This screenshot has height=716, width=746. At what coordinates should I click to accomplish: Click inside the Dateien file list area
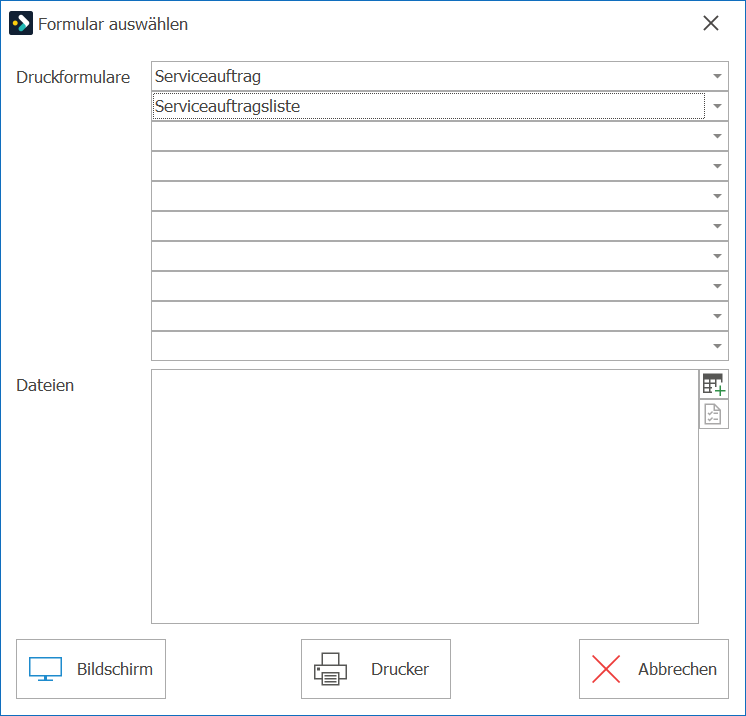coord(425,496)
